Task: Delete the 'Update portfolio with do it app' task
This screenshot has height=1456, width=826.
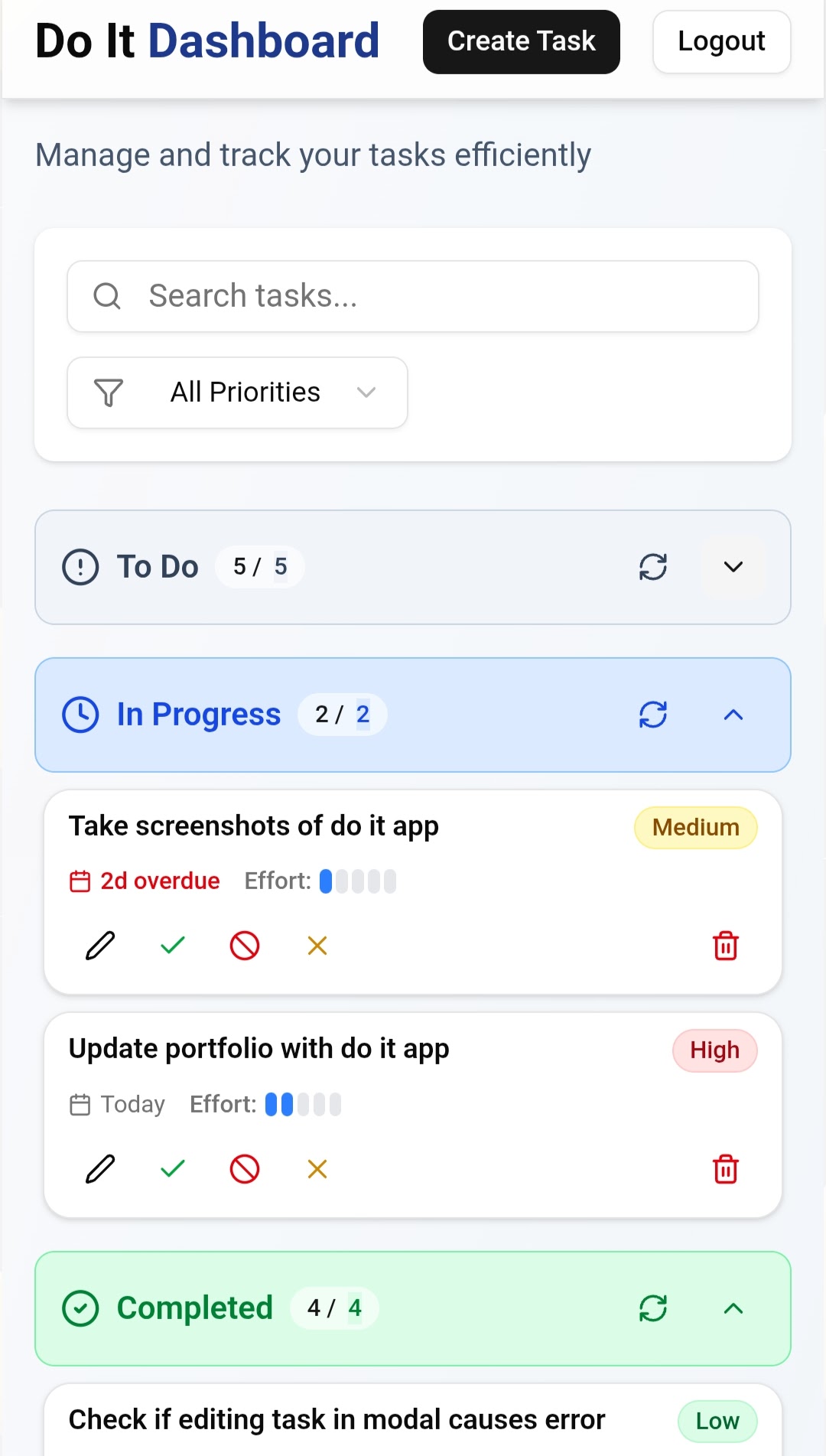Action: [x=725, y=1168]
